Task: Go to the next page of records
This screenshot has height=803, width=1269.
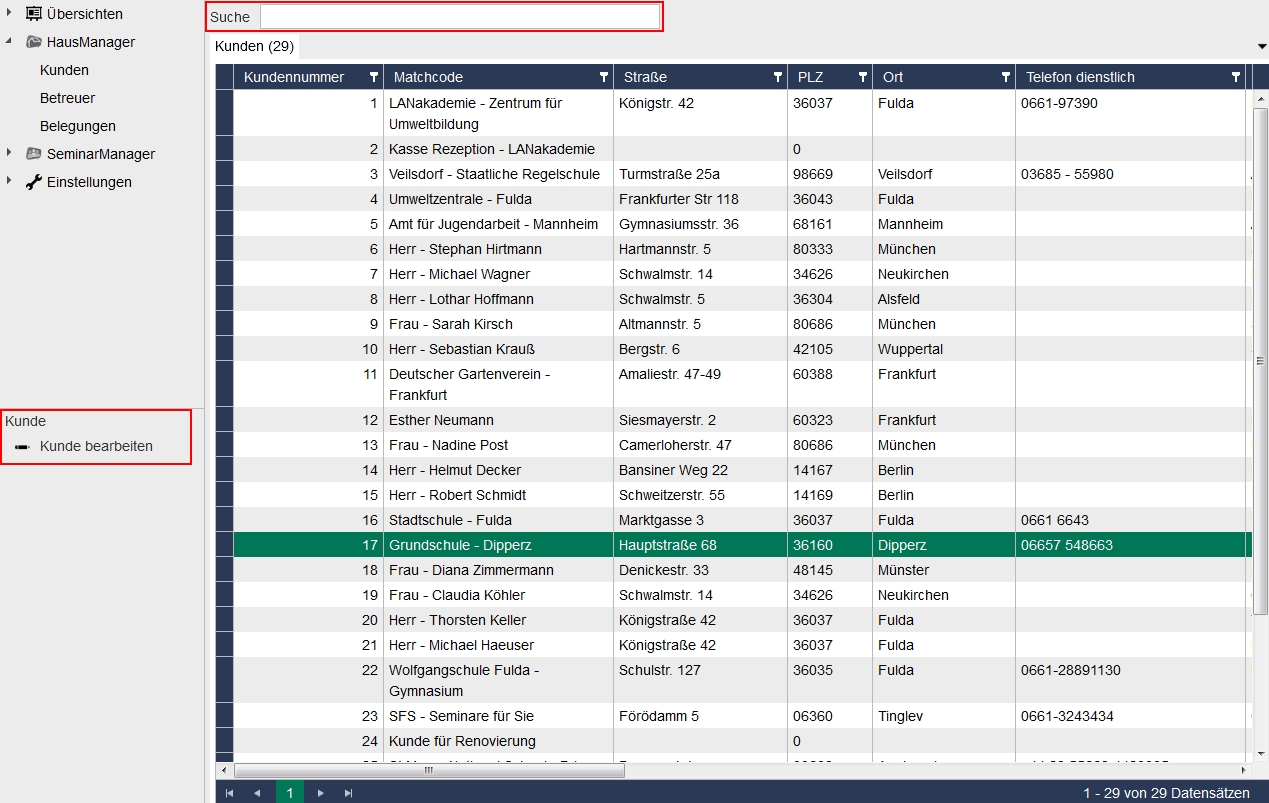Action: coord(320,793)
